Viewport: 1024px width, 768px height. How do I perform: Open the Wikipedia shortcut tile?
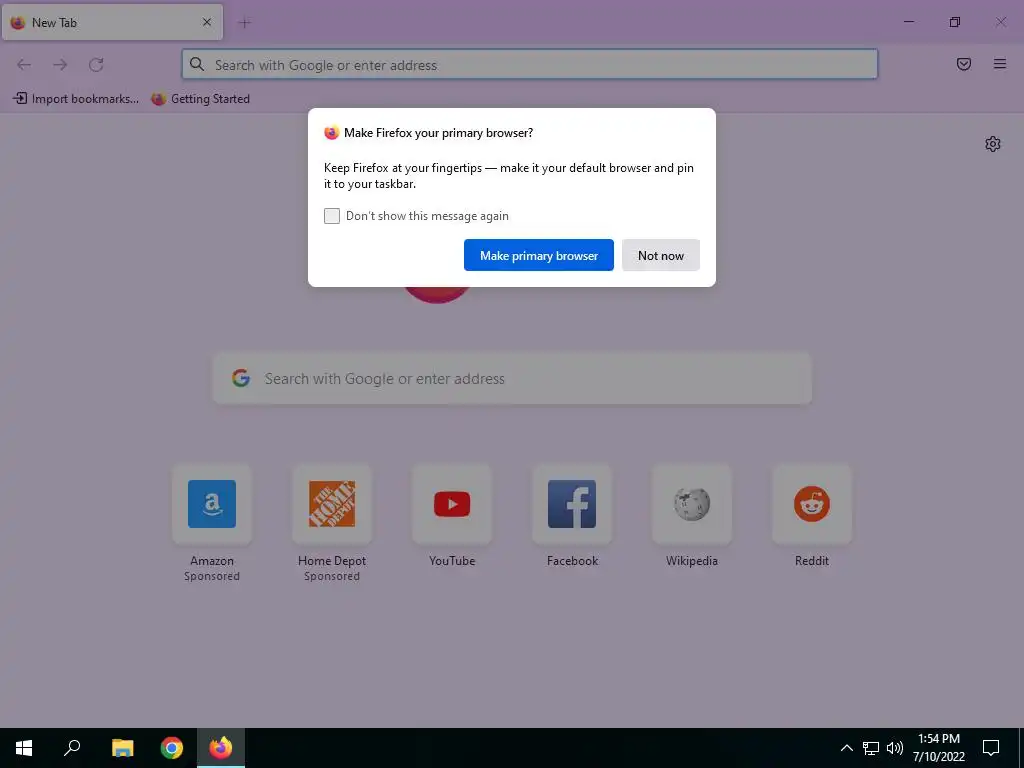coord(692,504)
